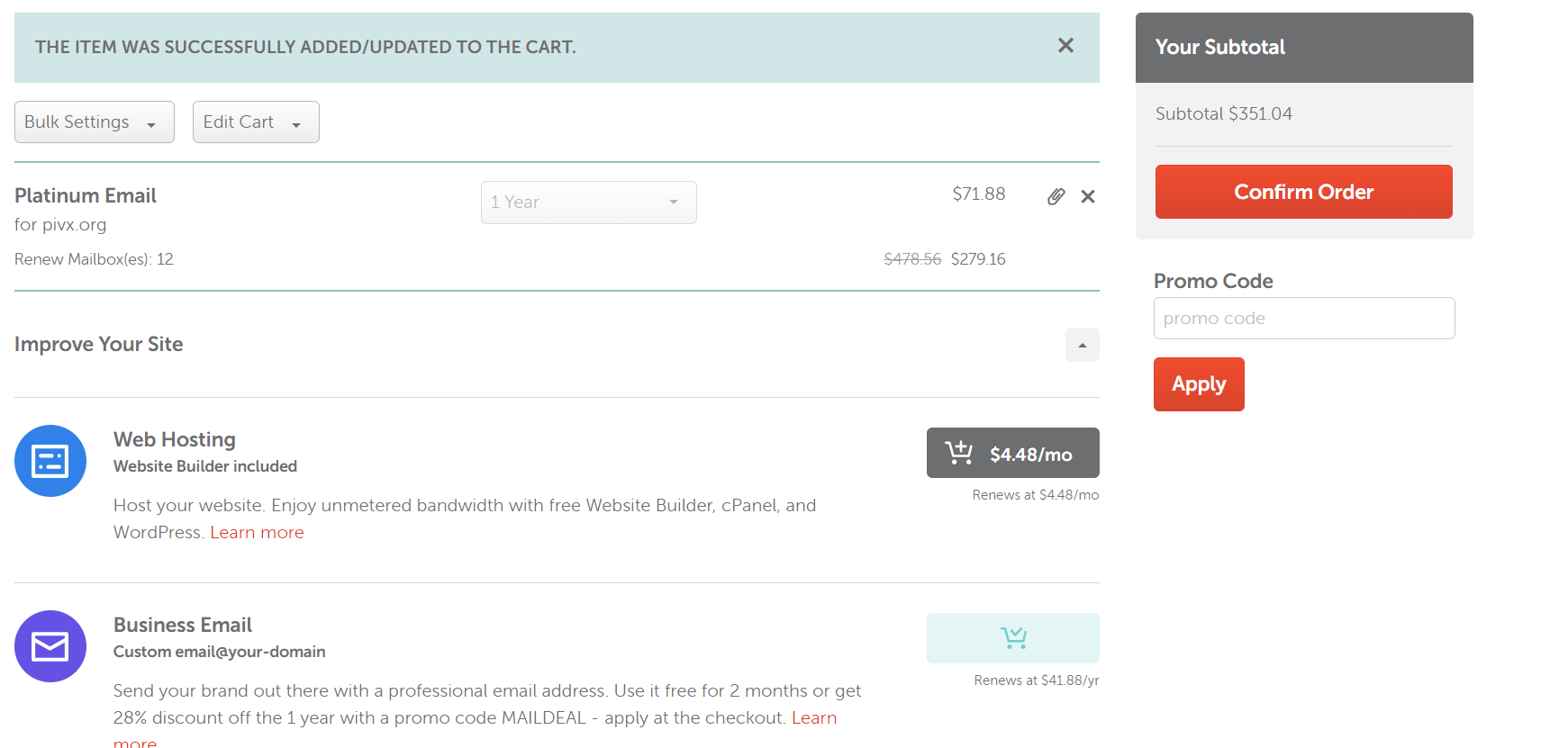Focus the promo code input field
The height and width of the screenshot is (748, 1568).
coord(1303,319)
